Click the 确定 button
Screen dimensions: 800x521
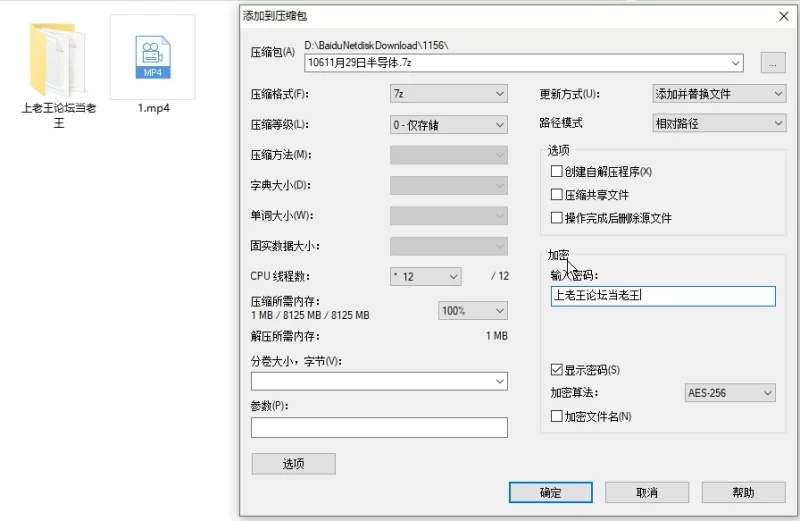[551, 492]
